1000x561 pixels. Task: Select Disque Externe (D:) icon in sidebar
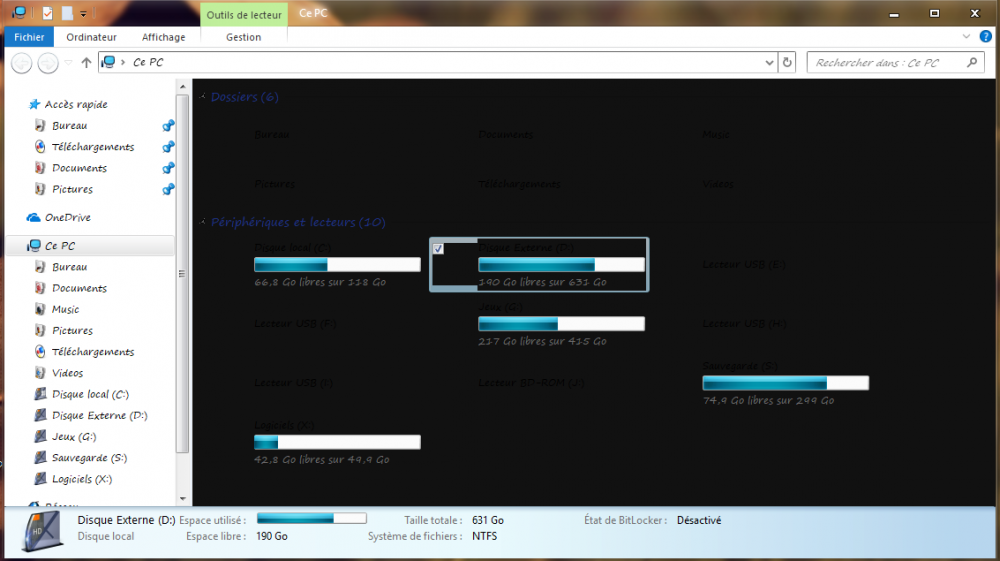point(40,415)
